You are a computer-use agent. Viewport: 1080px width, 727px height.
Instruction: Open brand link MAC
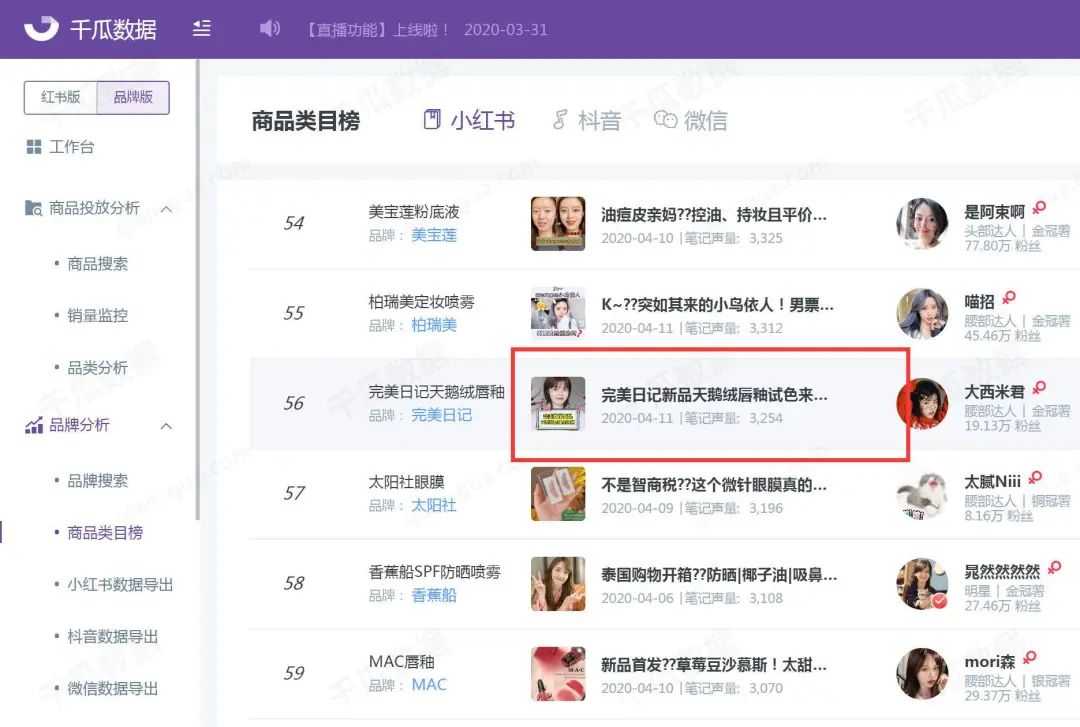(429, 685)
